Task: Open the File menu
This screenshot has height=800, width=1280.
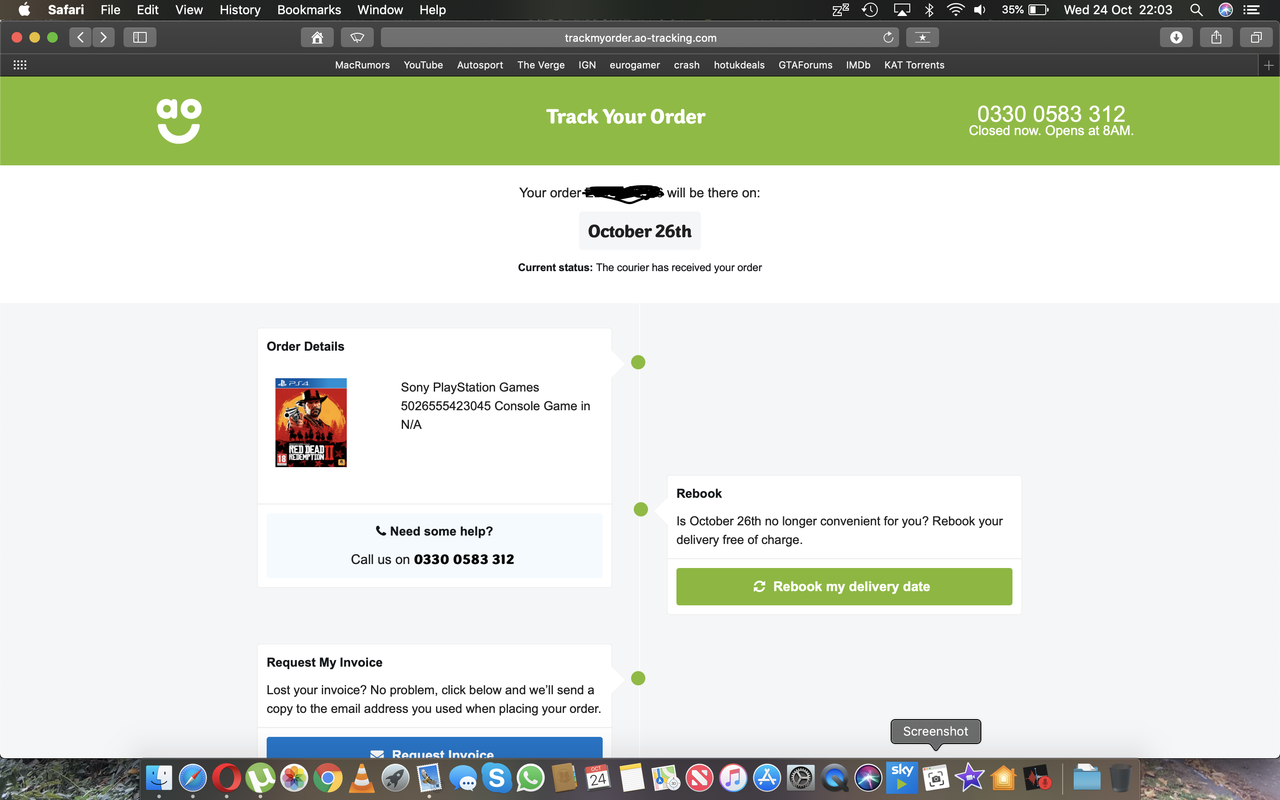Action: [110, 10]
